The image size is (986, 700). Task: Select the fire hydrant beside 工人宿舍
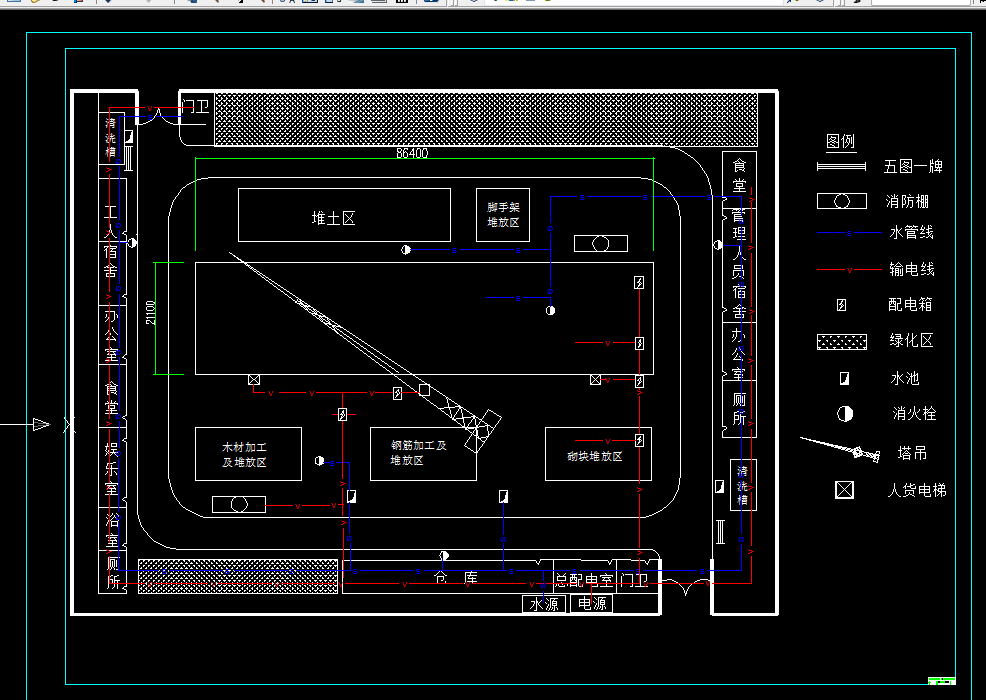click(132, 243)
